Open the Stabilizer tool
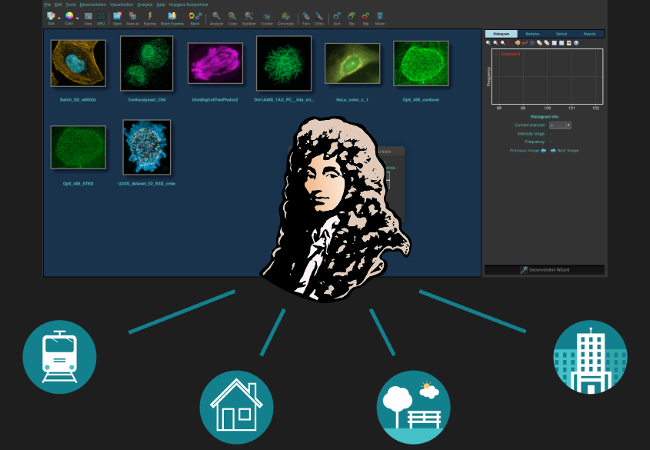This screenshot has width=650, height=450. [x=250, y=17]
